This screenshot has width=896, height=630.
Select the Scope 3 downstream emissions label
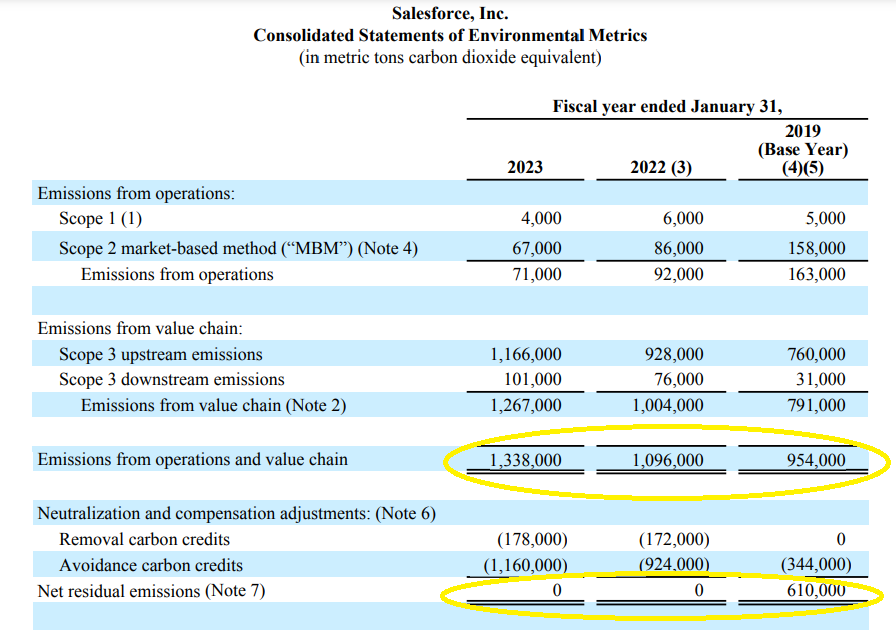(172, 379)
